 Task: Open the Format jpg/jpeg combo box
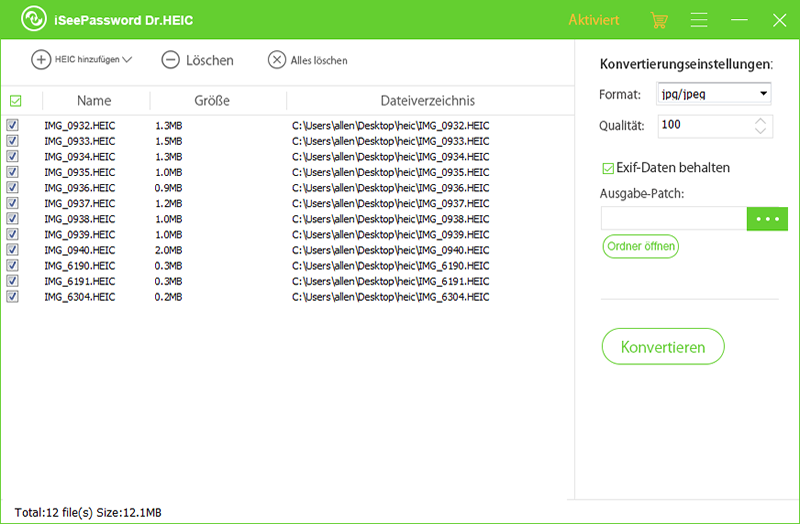714,94
